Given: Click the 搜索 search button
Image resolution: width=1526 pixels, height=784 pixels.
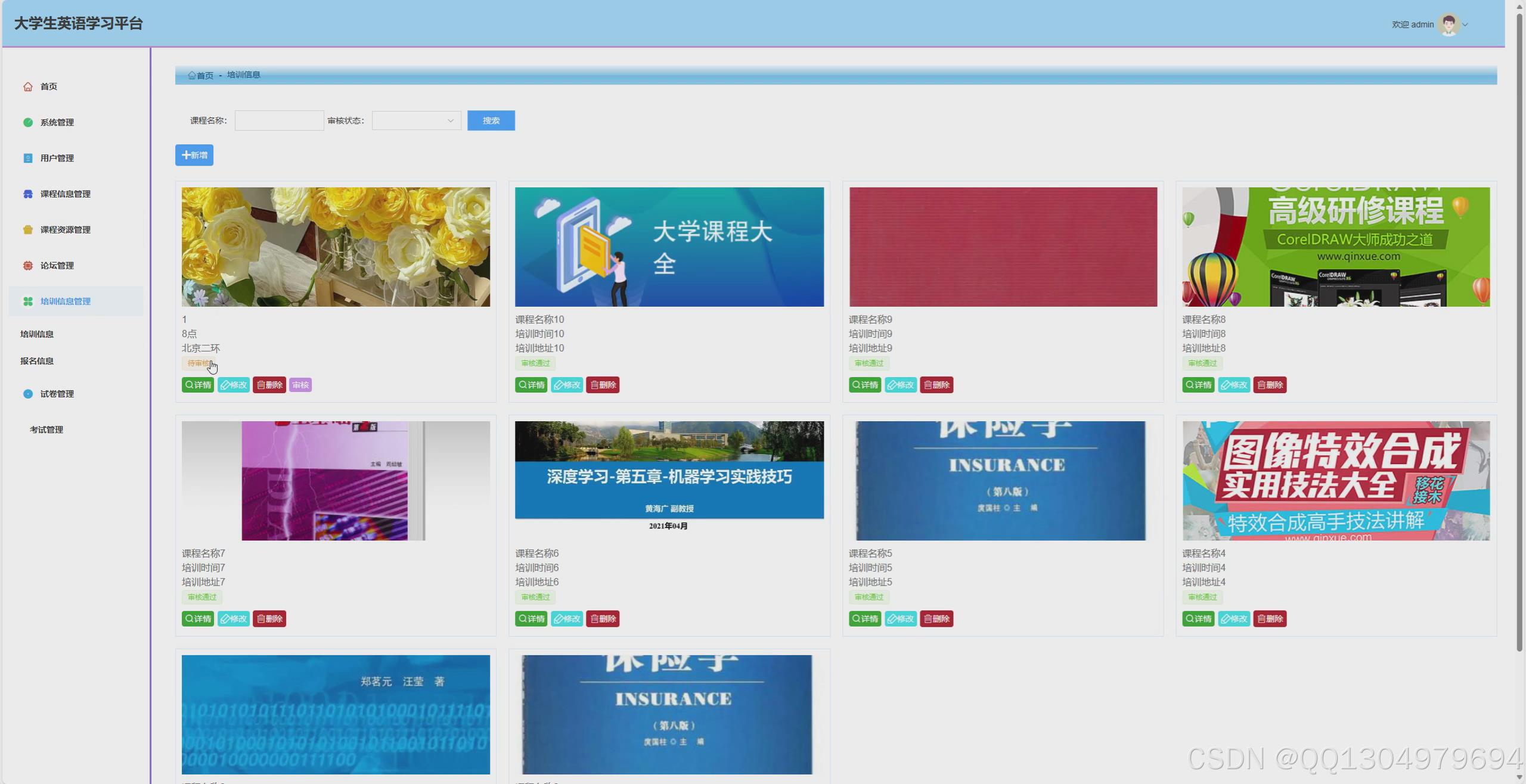Looking at the screenshot, I should click(x=491, y=120).
